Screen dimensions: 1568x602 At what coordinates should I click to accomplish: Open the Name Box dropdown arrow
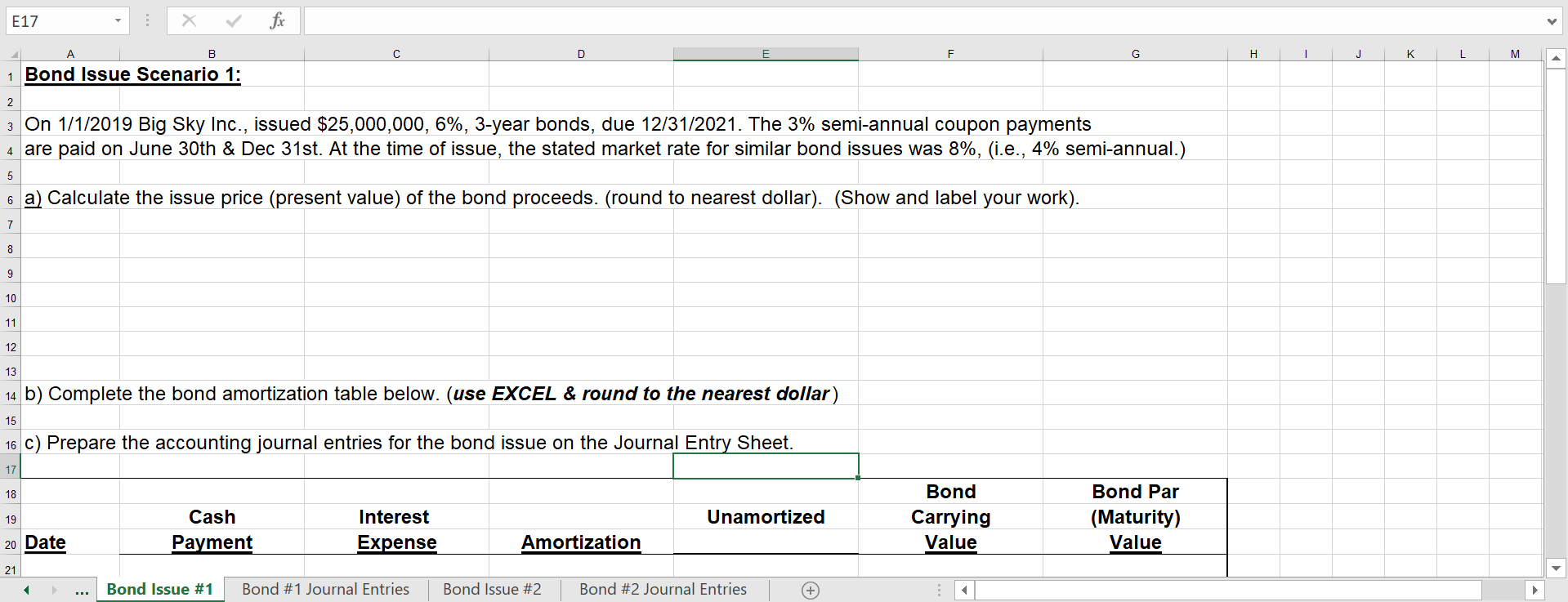coord(118,20)
